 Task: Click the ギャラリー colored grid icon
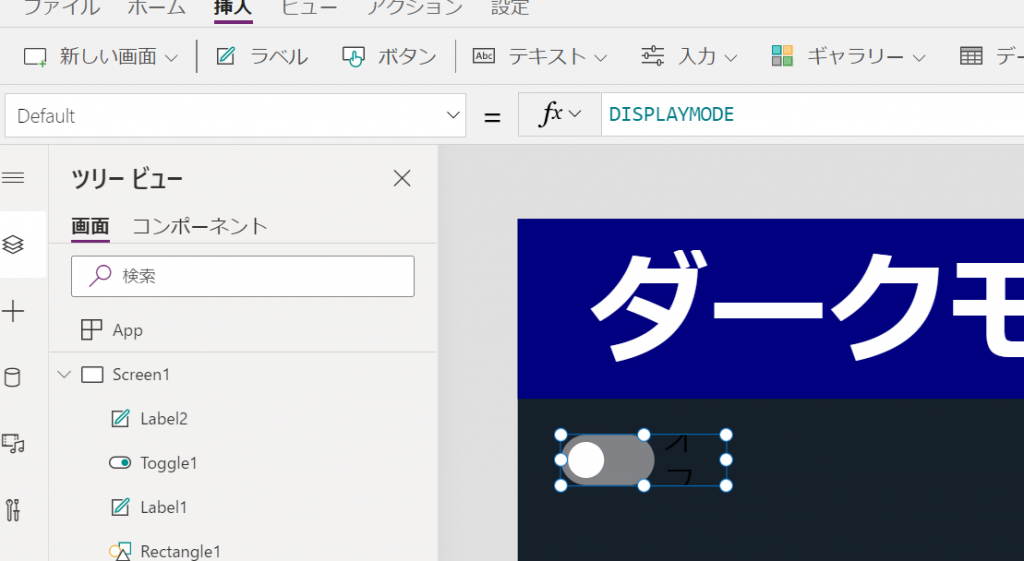[782, 56]
